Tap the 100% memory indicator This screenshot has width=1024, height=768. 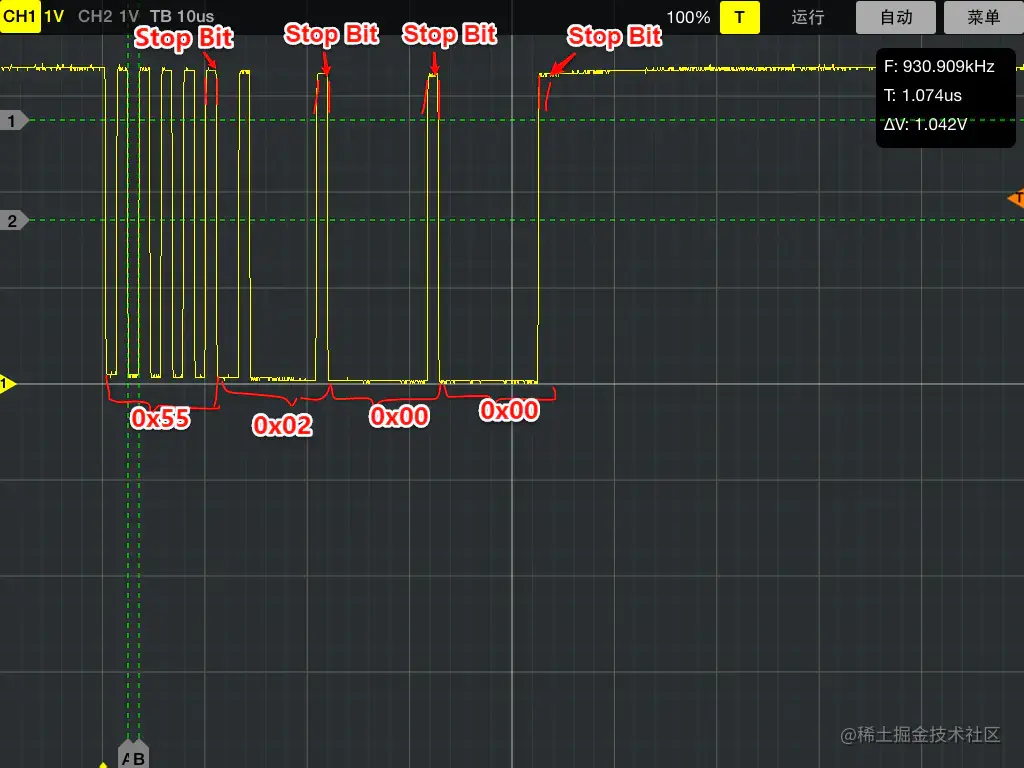coord(688,17)
